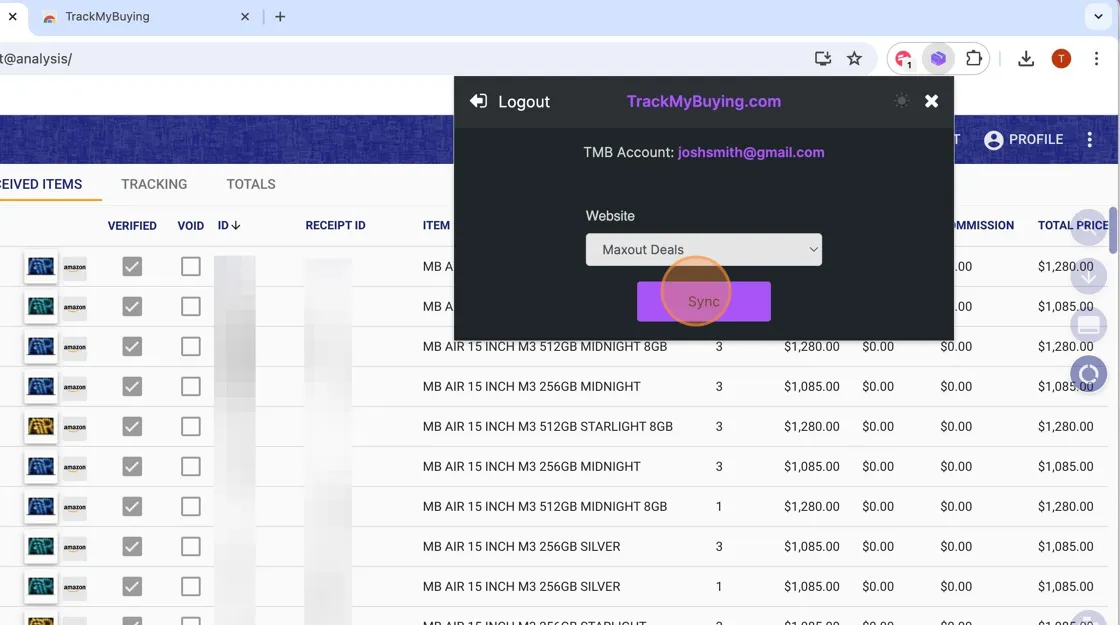Open product thumbnail in 512GB STARLIGHT 8GB row
The height and width of the screenshot is (625, 1120).
pyautogui.click(x=41, y=426)
